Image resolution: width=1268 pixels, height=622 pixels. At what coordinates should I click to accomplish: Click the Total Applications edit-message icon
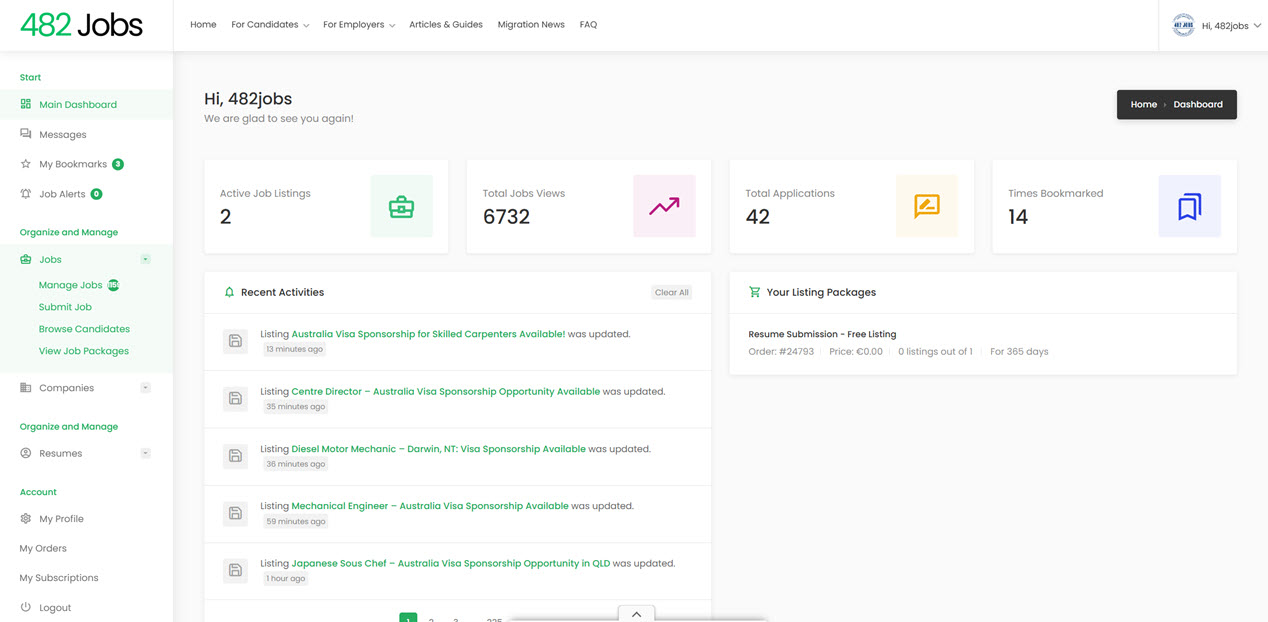(927, 207)
